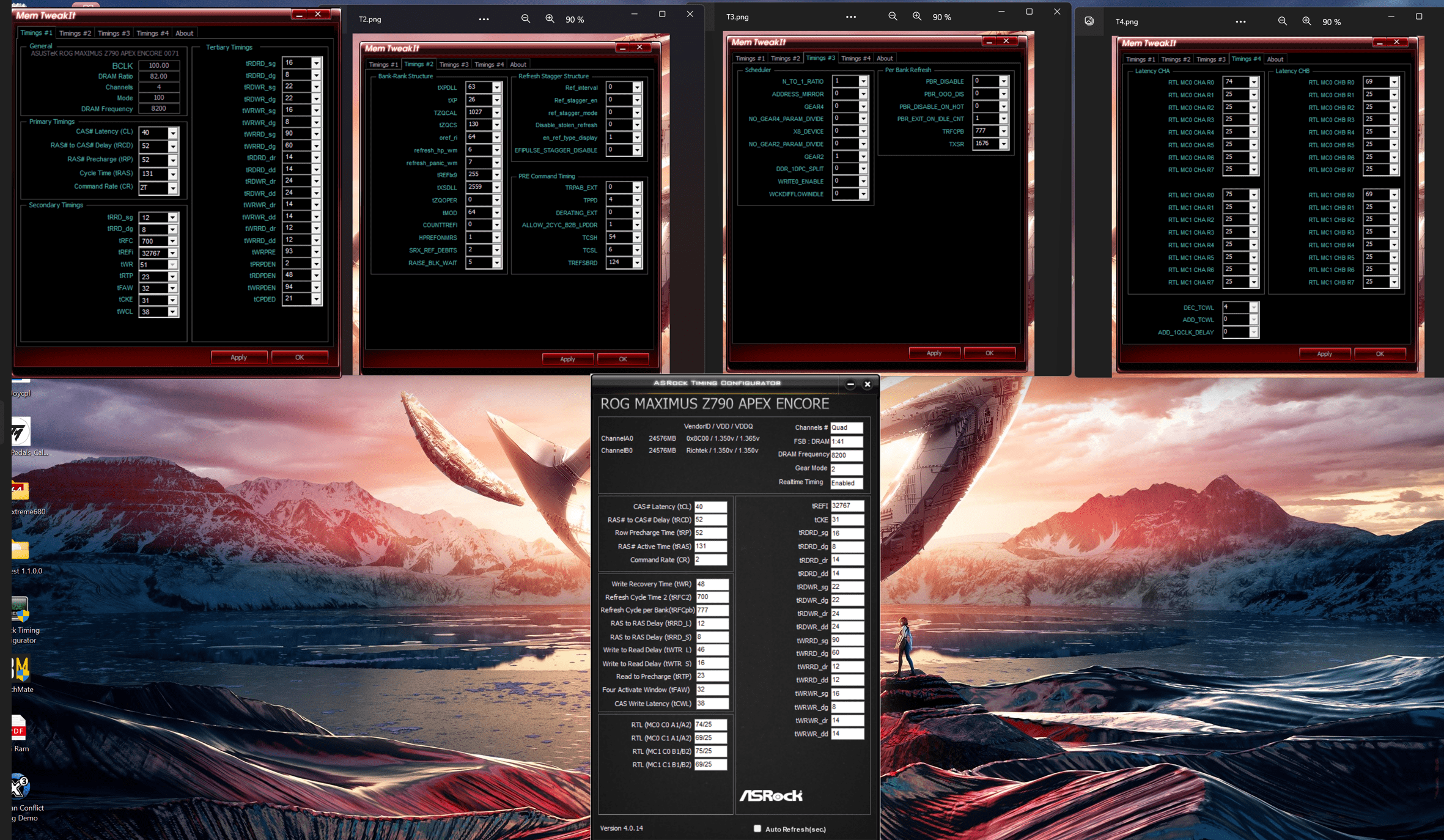Zoom in on the T4.png image
This screenshot has height=840, width=1444.
(x=1306, y=21)
